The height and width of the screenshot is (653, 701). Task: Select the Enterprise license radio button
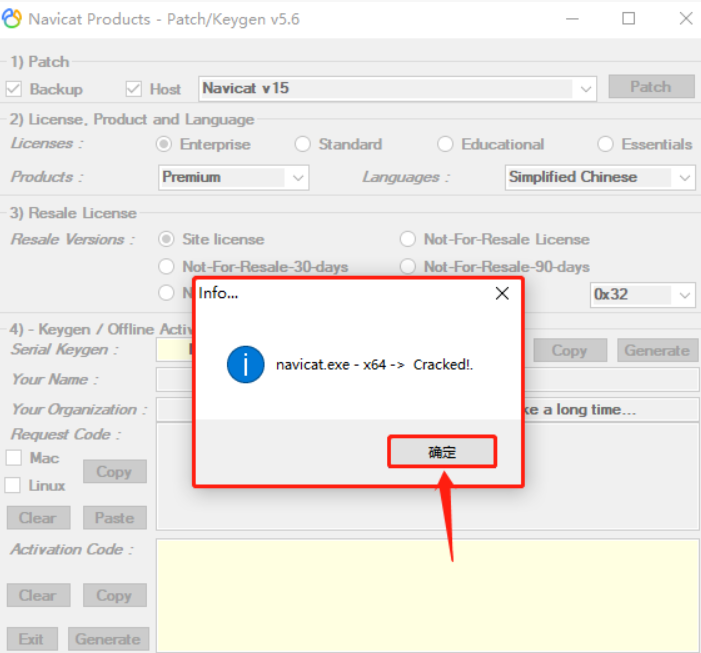[164, 144]
